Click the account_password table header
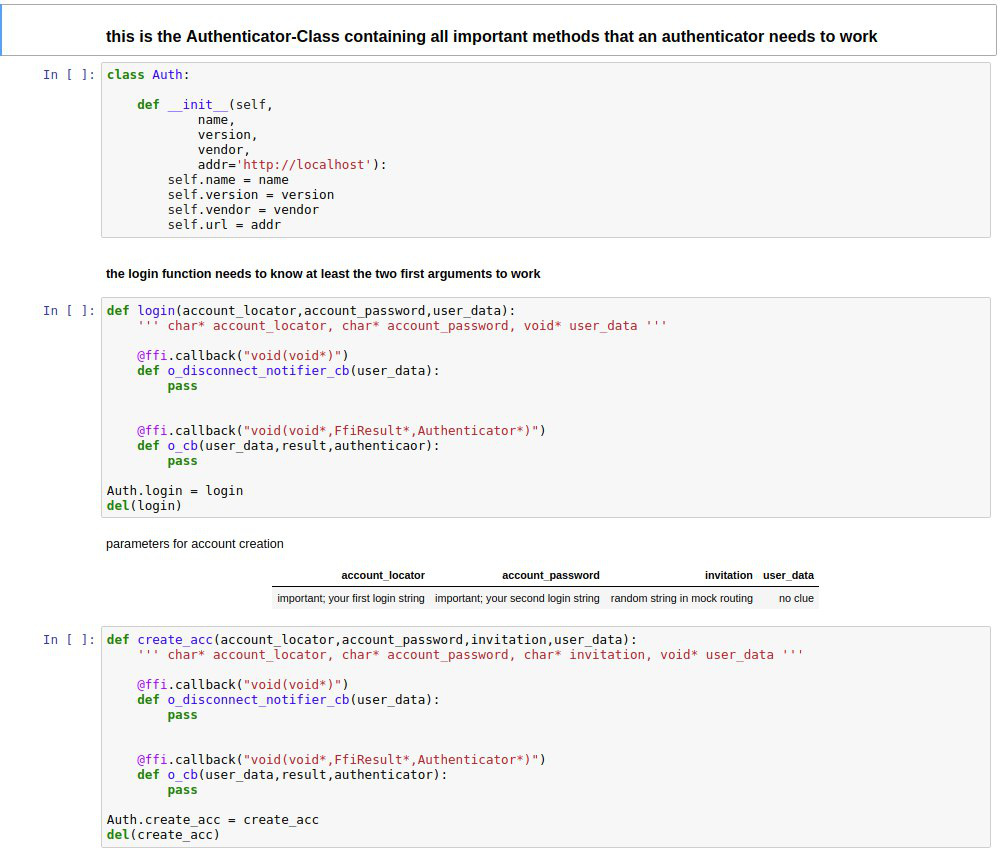This screenshot has height=849, width=1008. point(551,575)
